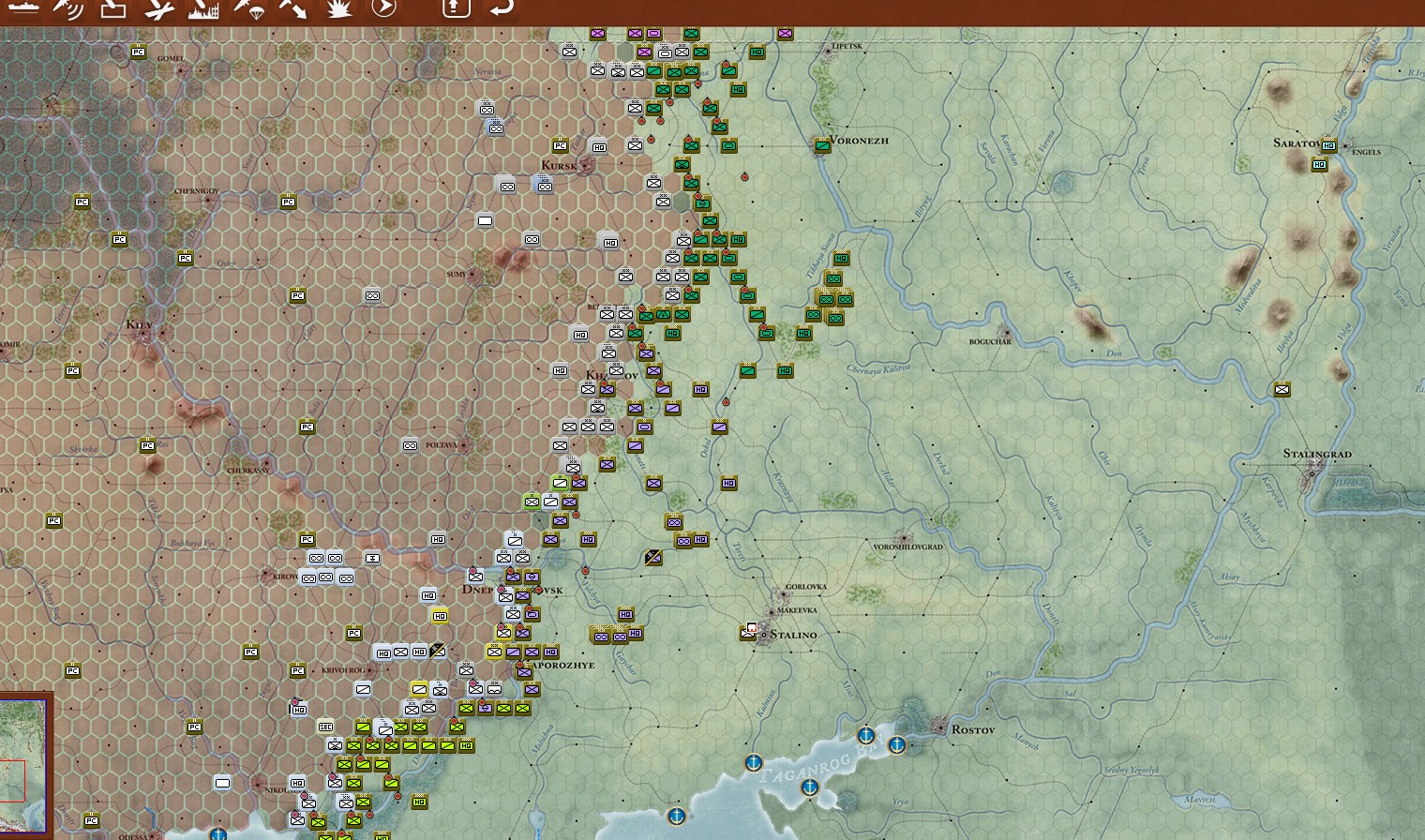
Task: Click the explosion burst toolbar icon
Action: click(x=338, y=7)
